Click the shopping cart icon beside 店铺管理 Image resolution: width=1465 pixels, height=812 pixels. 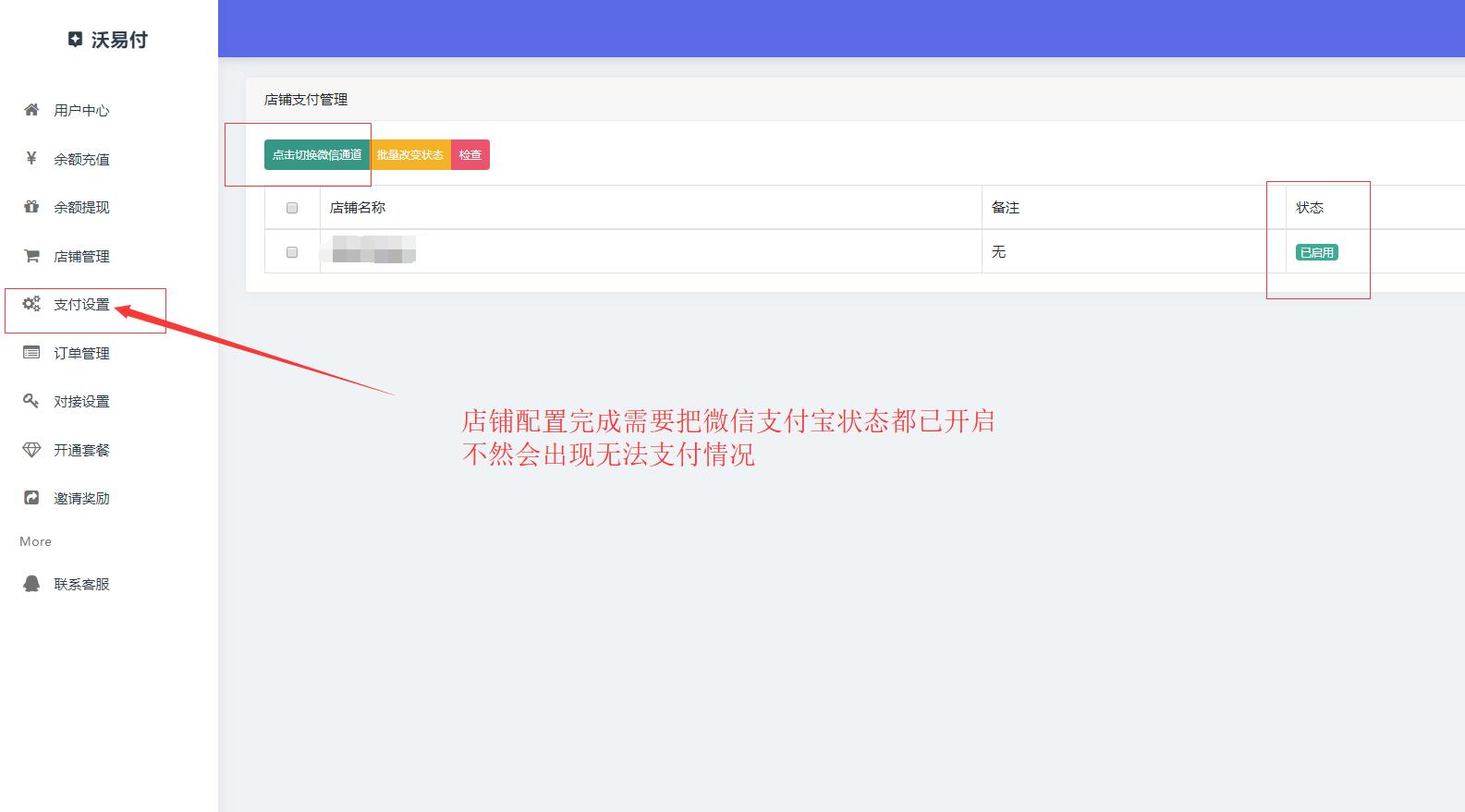click(x=31, y=256)
